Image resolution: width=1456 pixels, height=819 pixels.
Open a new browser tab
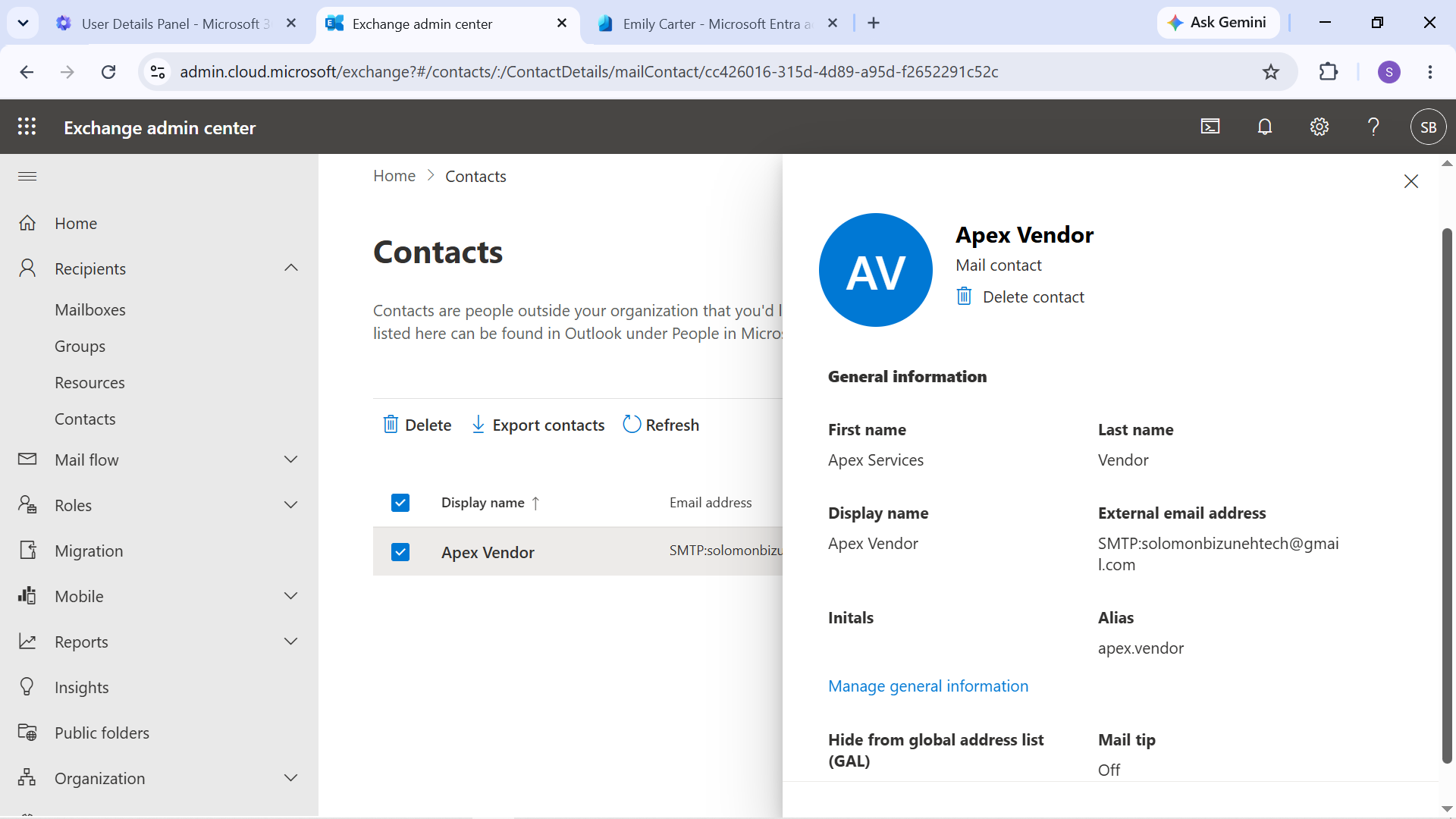874,24
